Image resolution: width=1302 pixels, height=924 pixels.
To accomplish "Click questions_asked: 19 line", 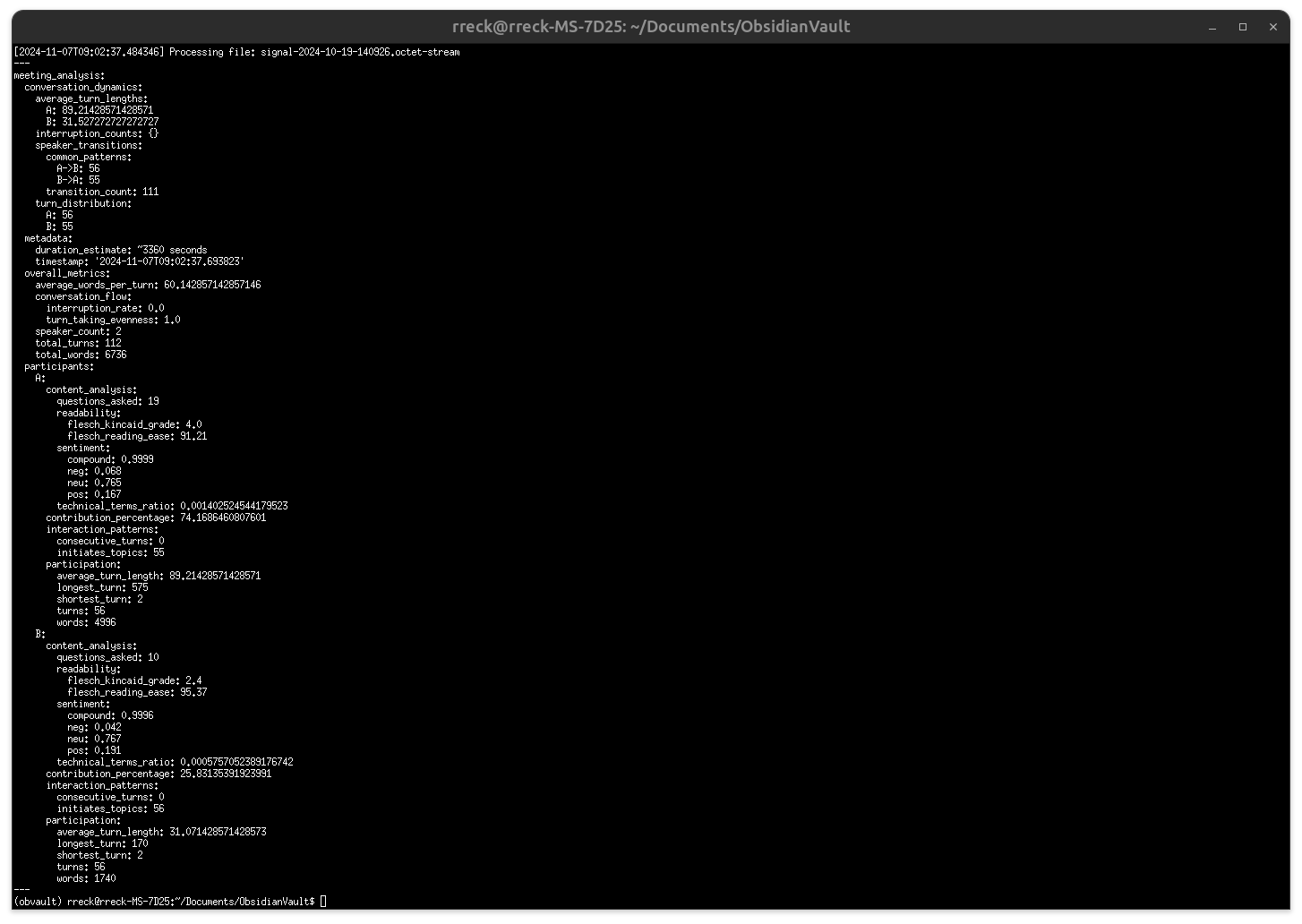I will (107, 401).
